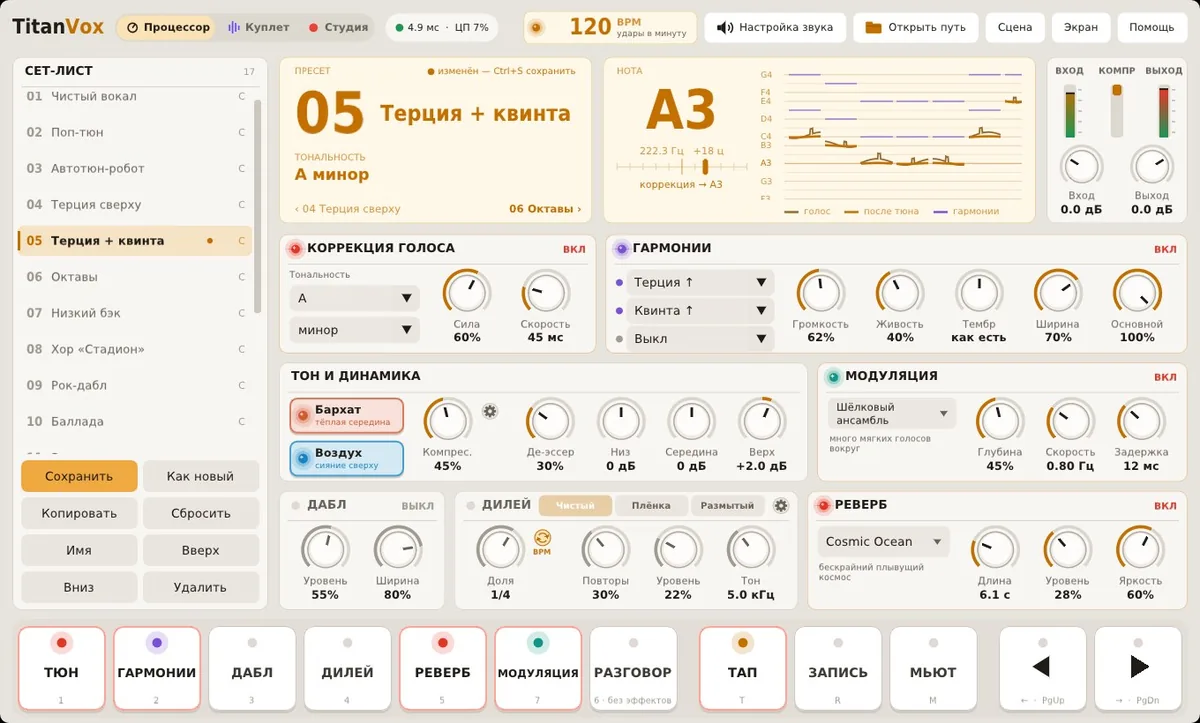Open the Квинта ↑ harmony dropdown
The width and height of the screenshot is (1200, 723).
pyautogui.click(x=700, y=310)
